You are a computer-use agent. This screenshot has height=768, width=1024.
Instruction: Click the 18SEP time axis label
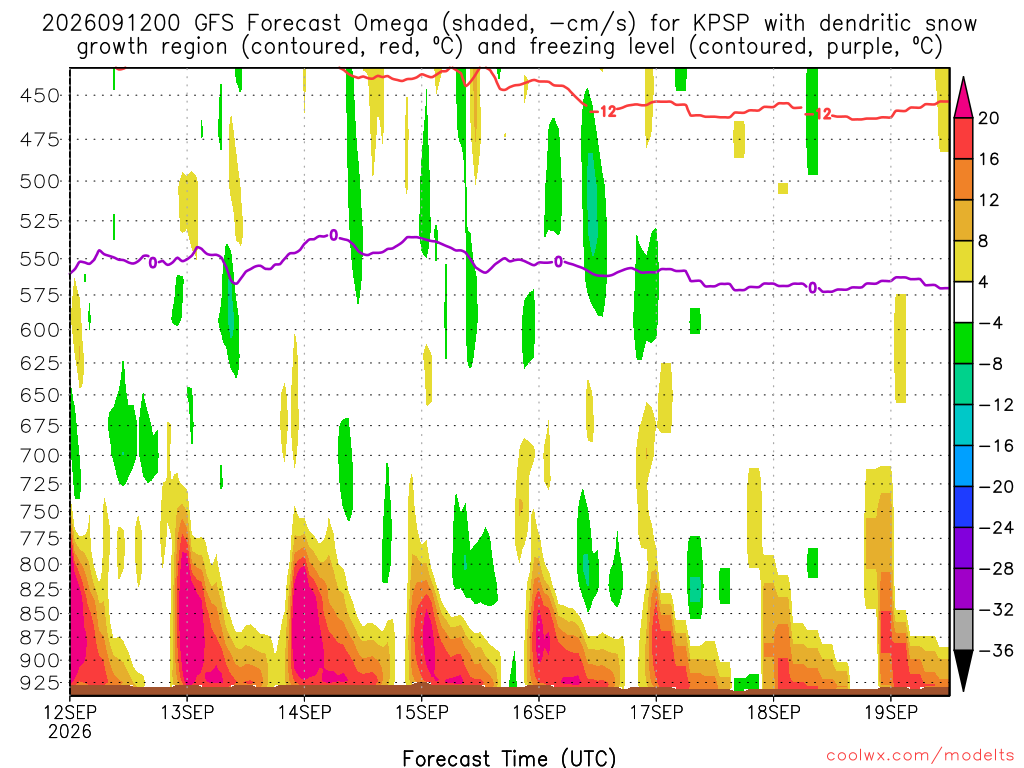pyautogui.click(x=774, y=712)
